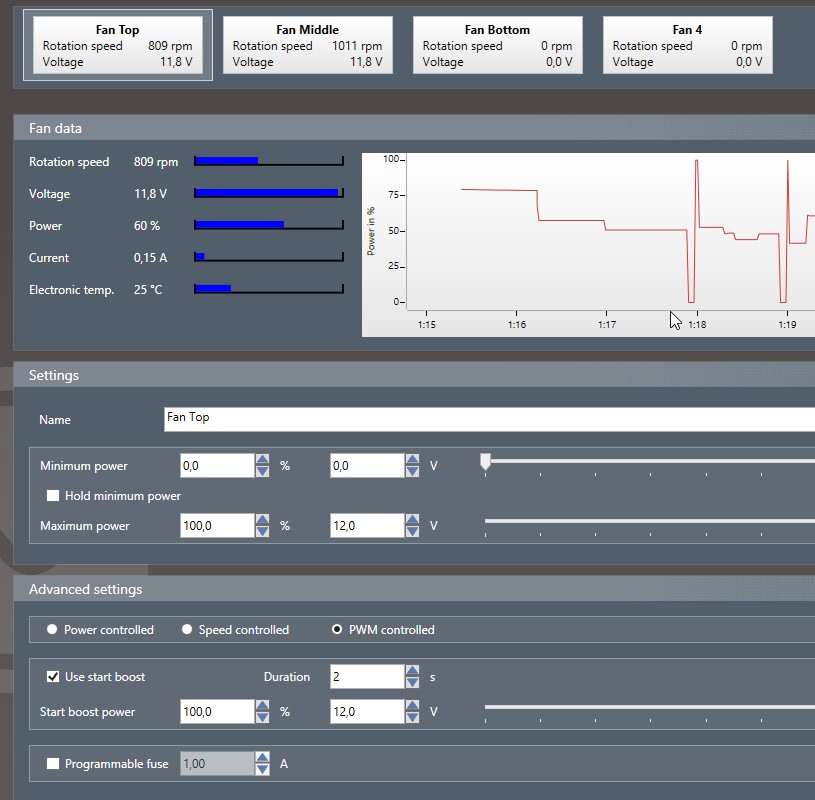Click the Settings section header
815x800 pixels.
[414, 375]
